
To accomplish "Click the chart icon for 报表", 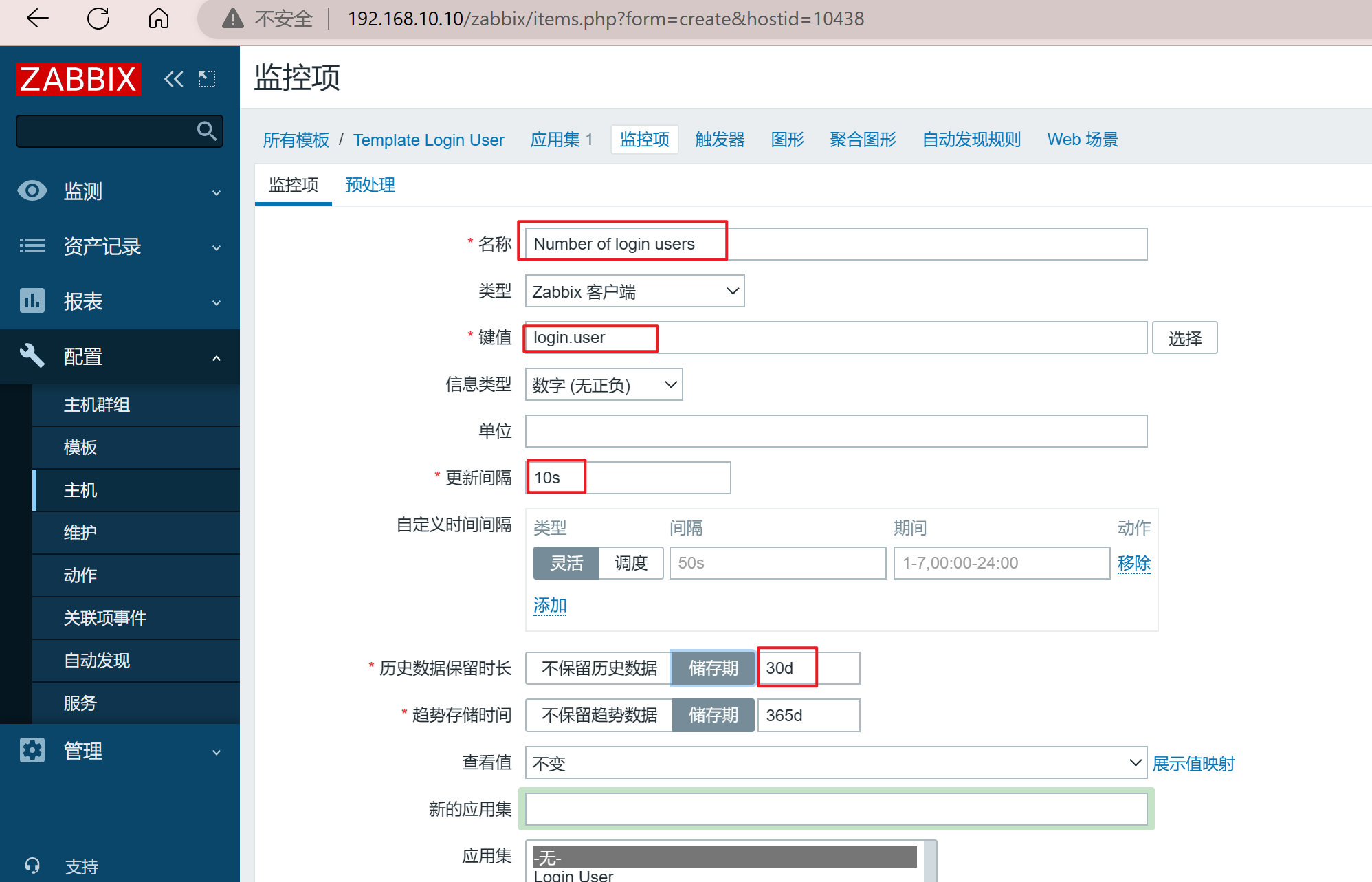I will point(32,300).
